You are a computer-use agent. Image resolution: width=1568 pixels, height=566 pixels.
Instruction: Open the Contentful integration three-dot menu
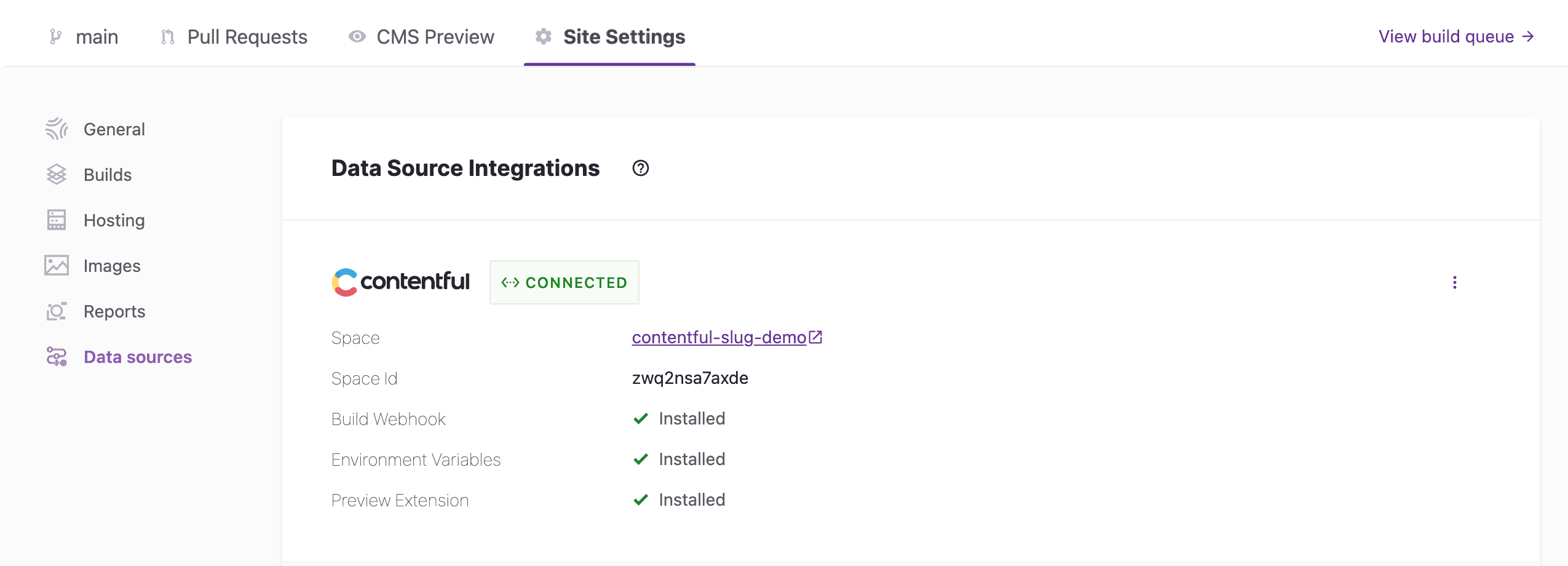(1454, 282)
